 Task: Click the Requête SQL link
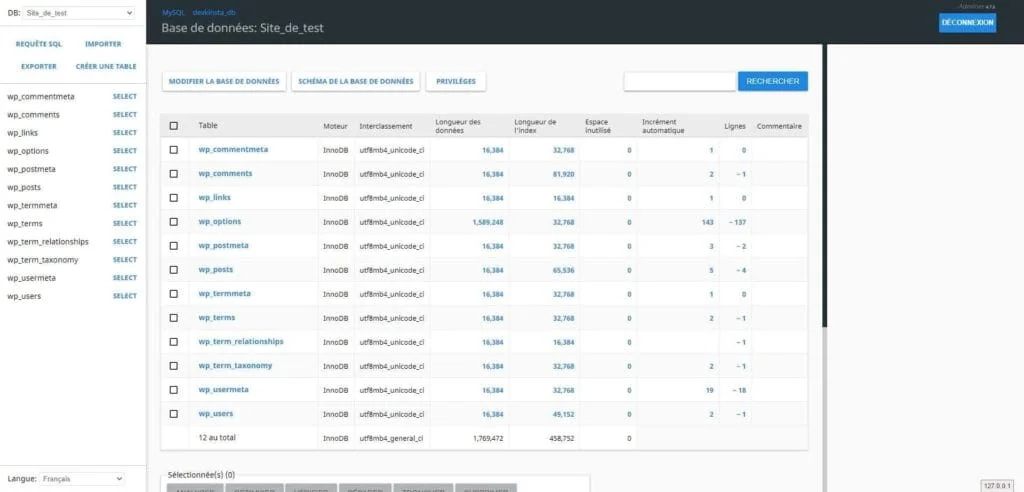point(39,44)
